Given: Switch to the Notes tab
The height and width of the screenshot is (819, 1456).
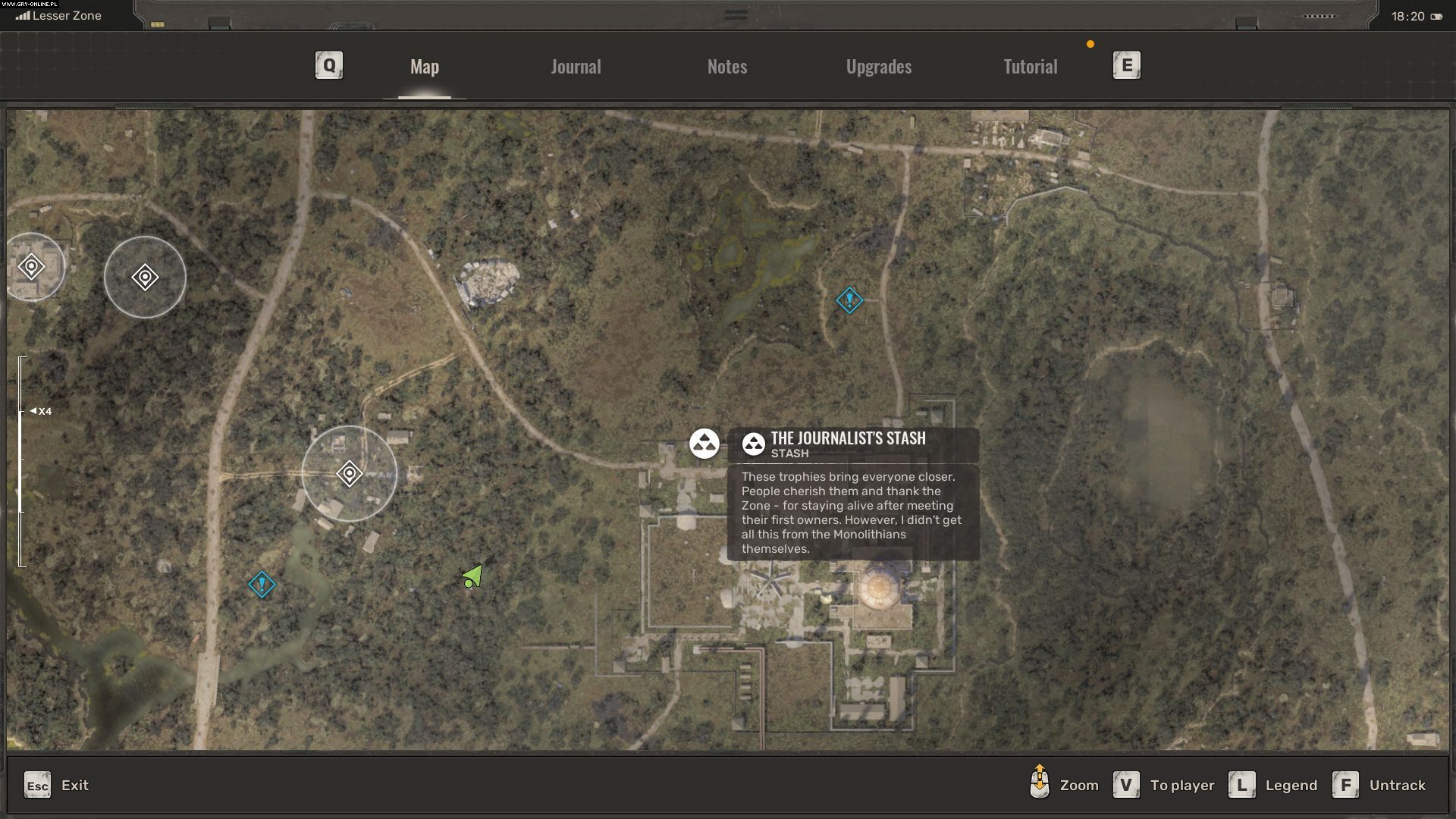Looking at the screenshot, I should click(726, 67).
